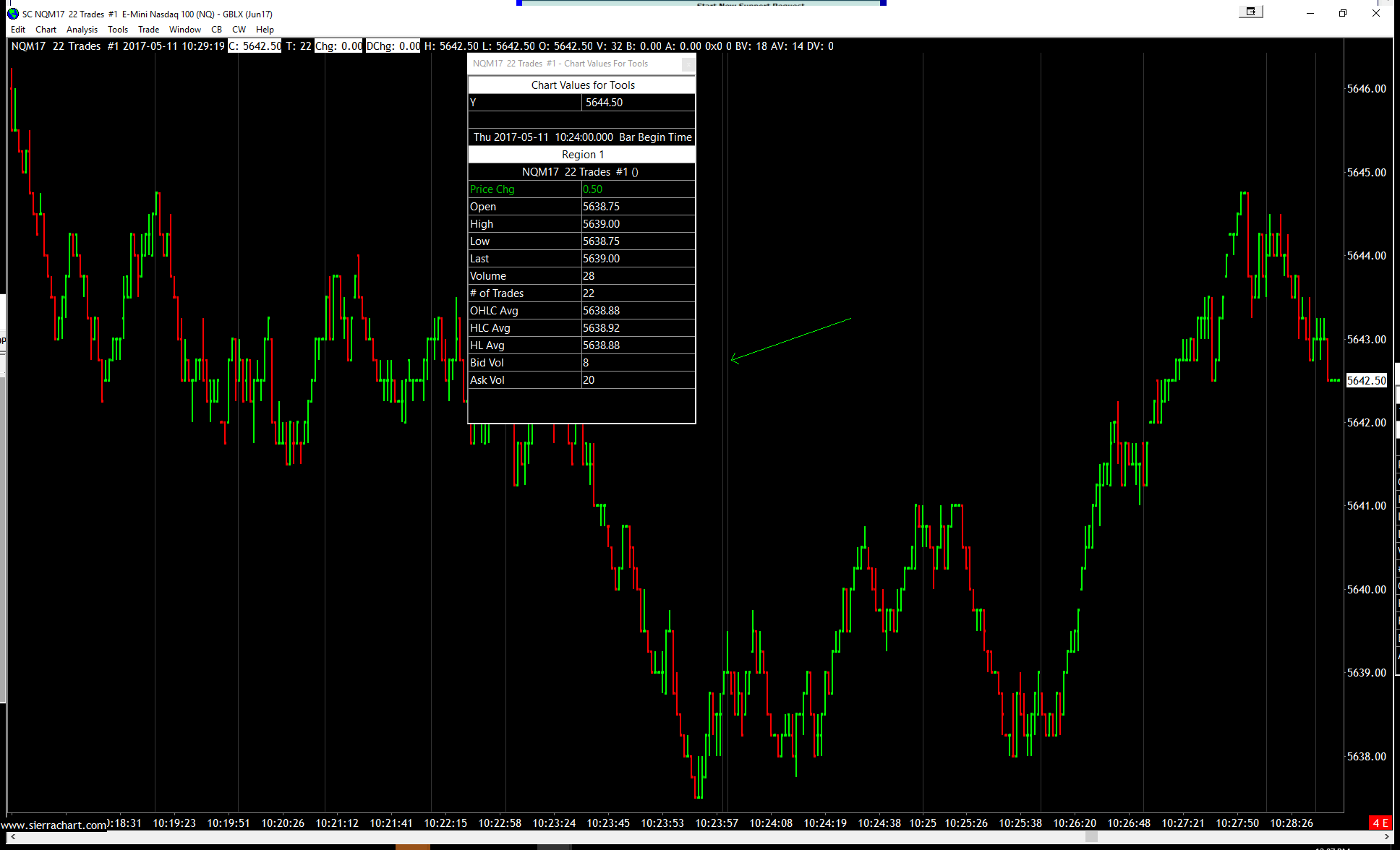1400x850 pixels.
Task: Open the Window menu
Action: click(x=184, y=30)
